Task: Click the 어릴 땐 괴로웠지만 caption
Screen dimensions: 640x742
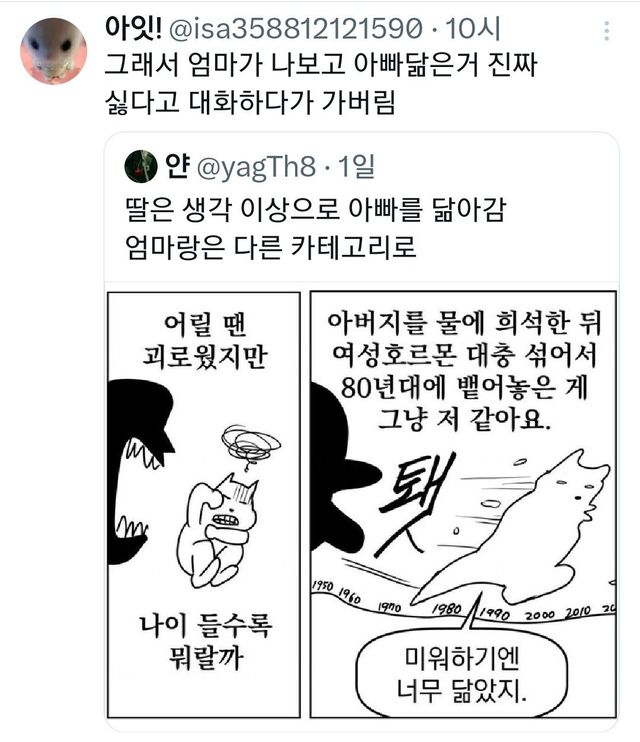Action: 204,340
